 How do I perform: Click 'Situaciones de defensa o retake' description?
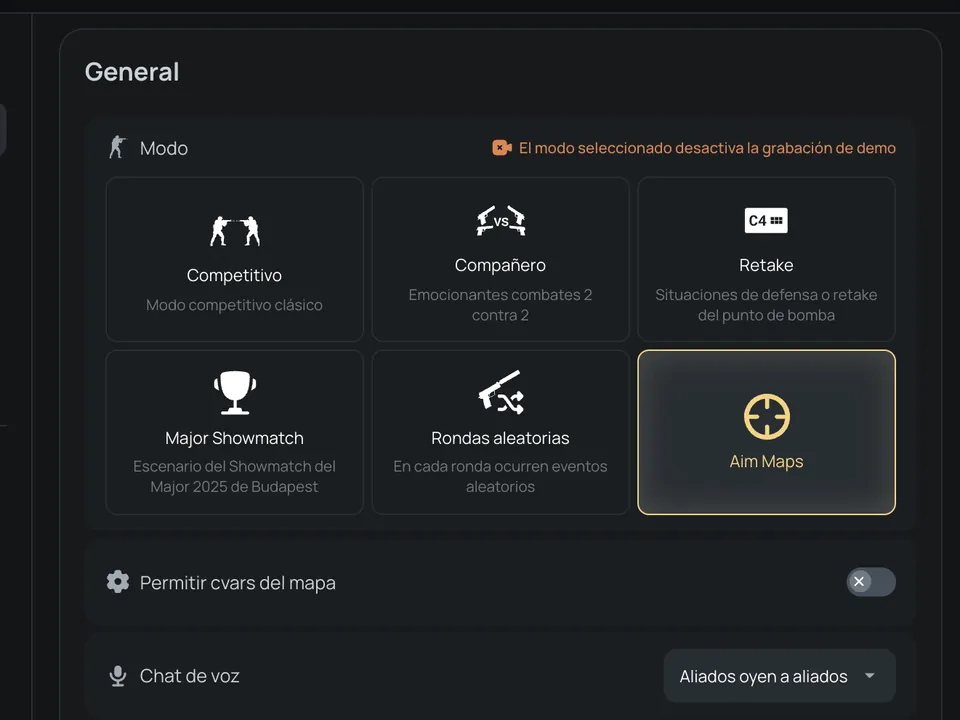coord(767,305)
